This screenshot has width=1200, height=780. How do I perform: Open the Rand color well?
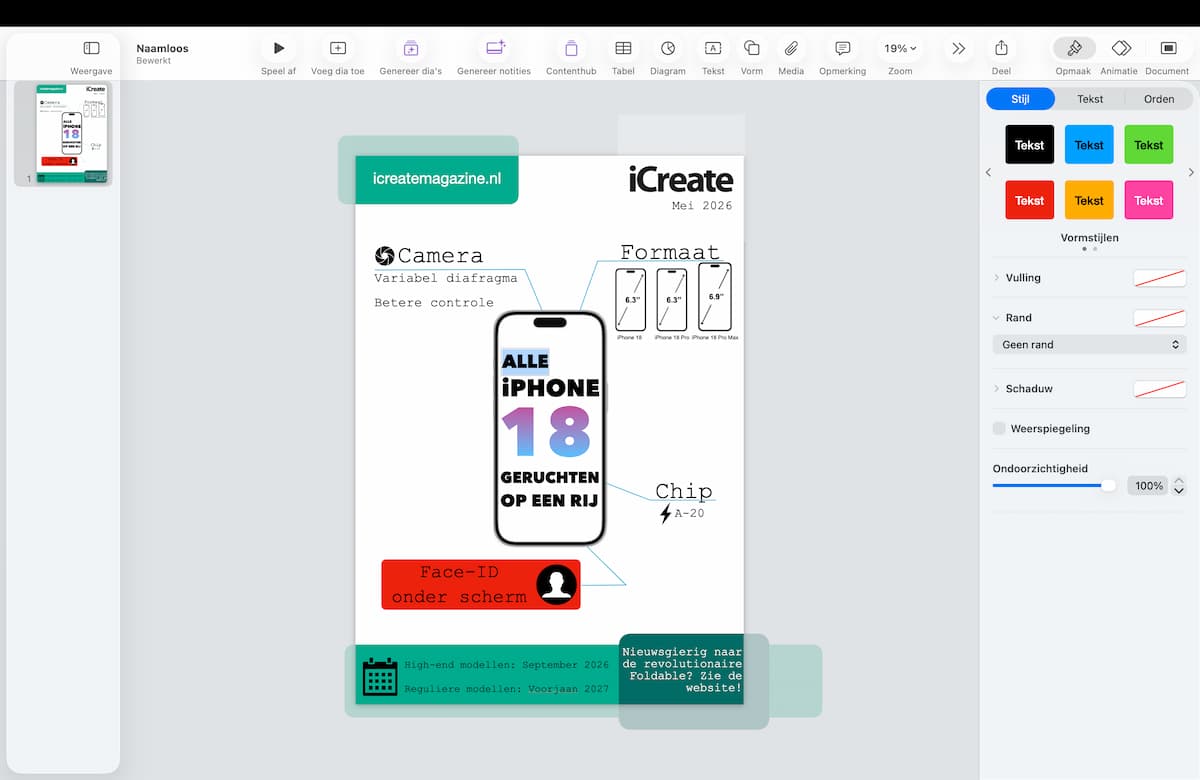pos(1159,318)
